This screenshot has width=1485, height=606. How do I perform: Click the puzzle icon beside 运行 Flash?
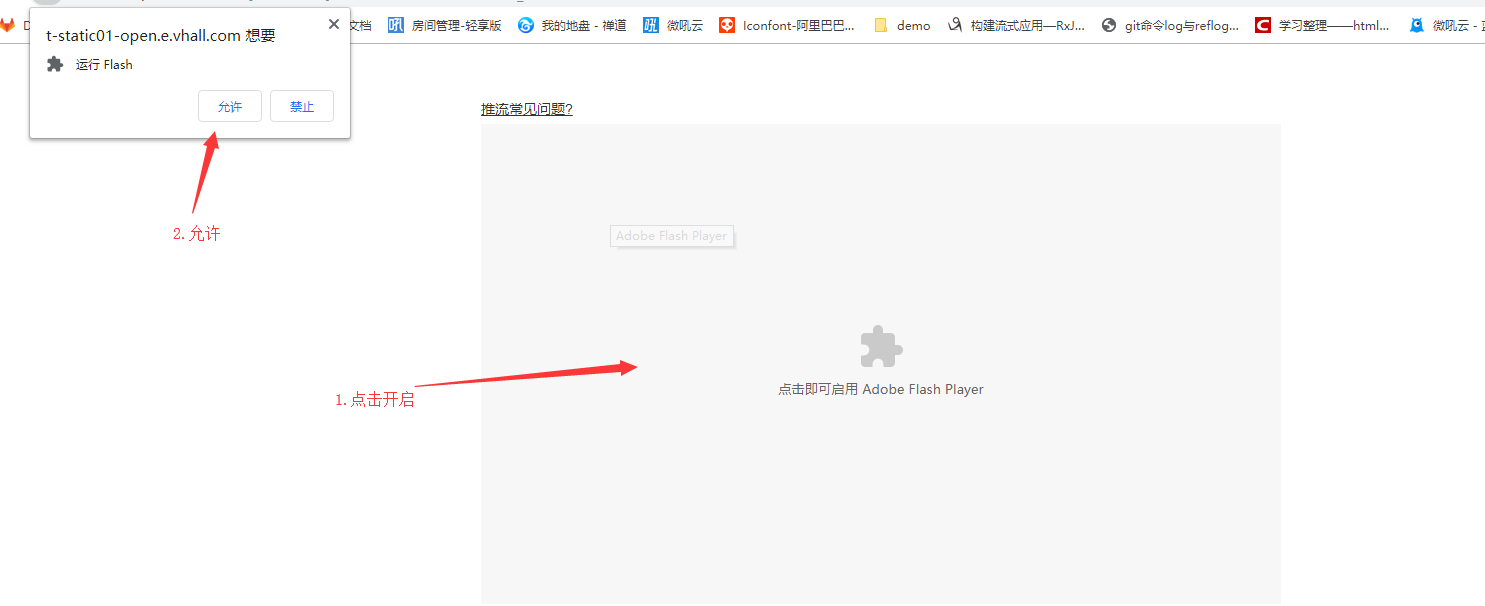55,64
